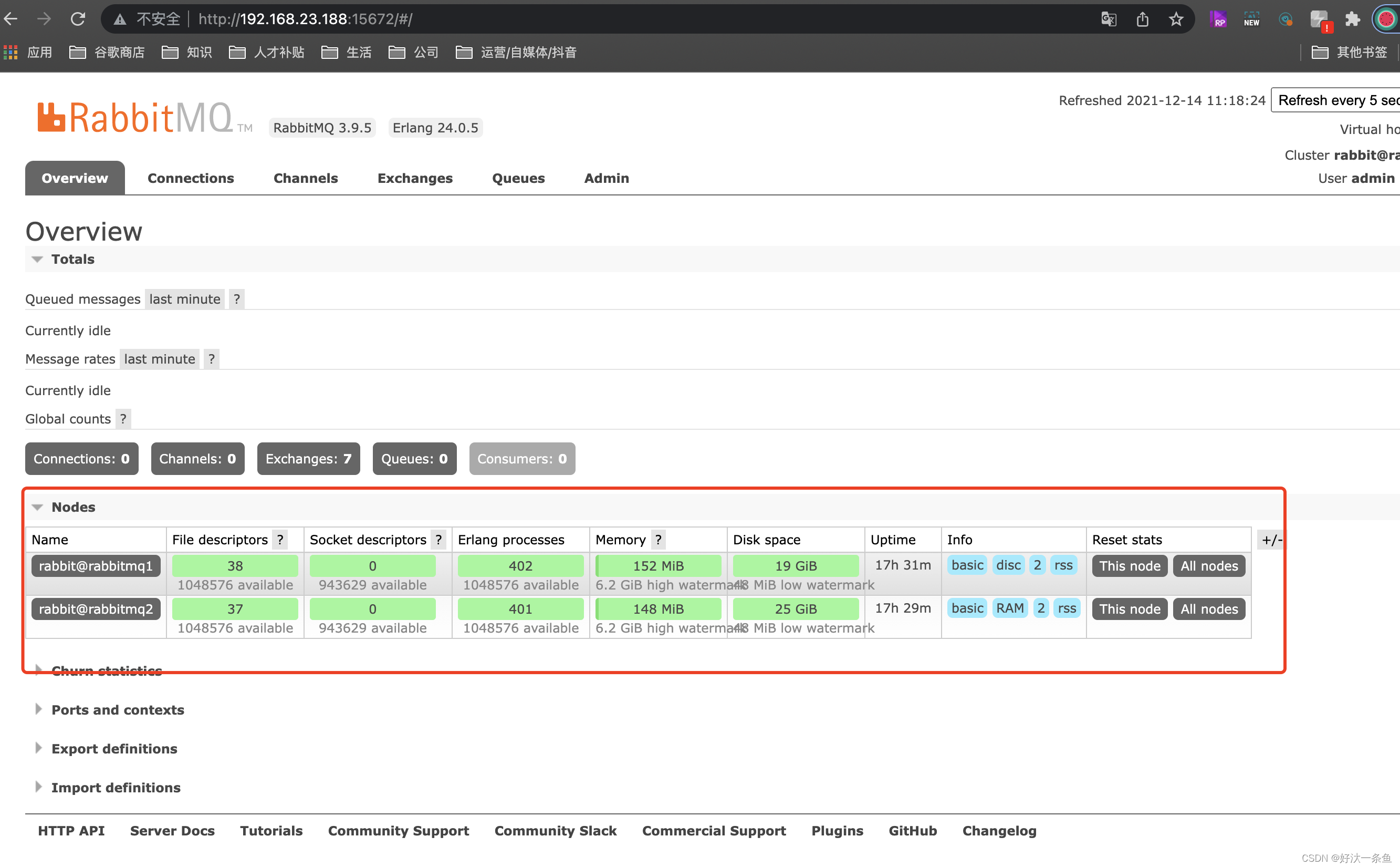Expand the Churn statistics section

99,670
